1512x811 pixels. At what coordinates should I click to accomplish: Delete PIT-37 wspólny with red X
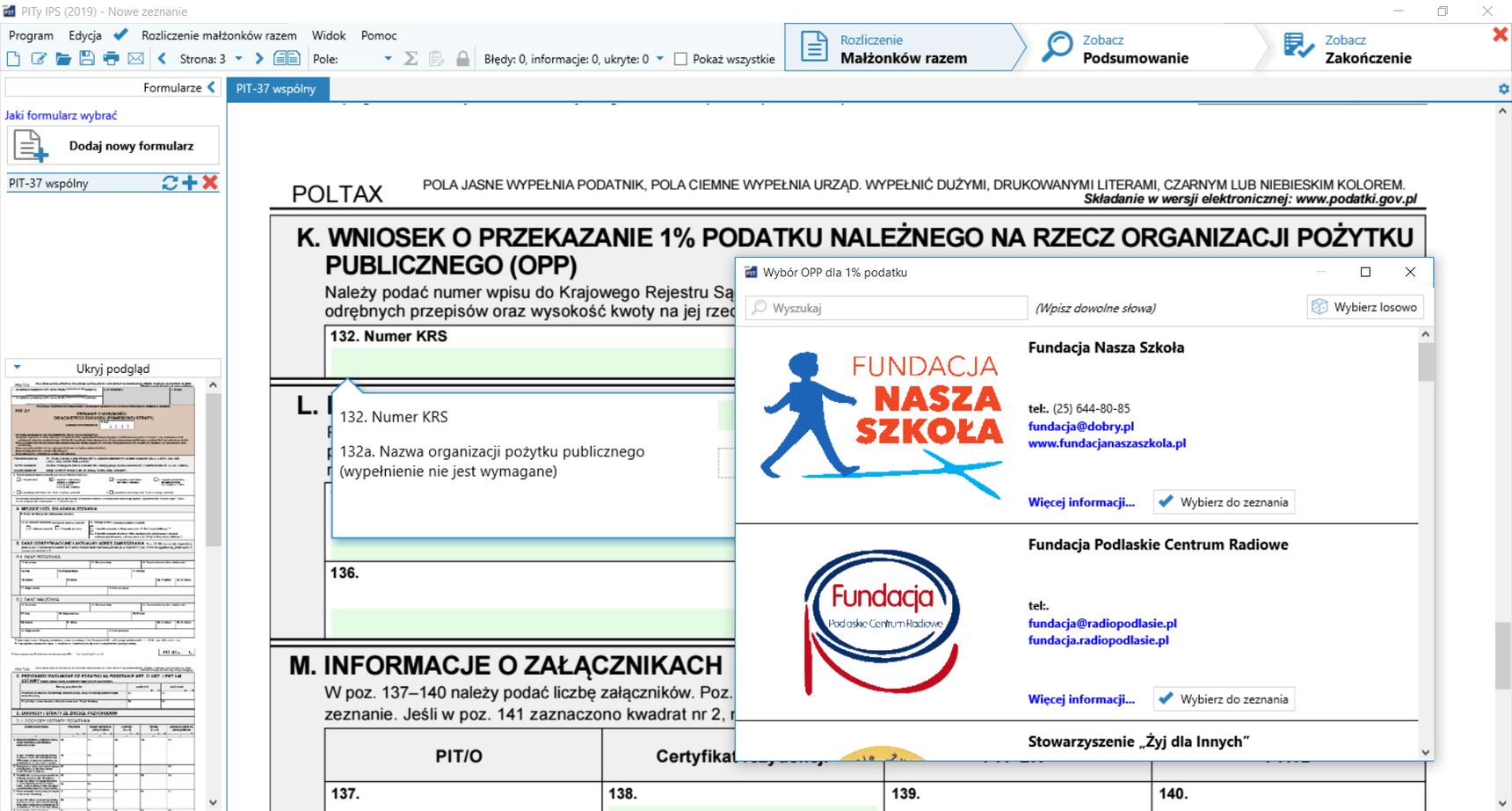(210, 182)
